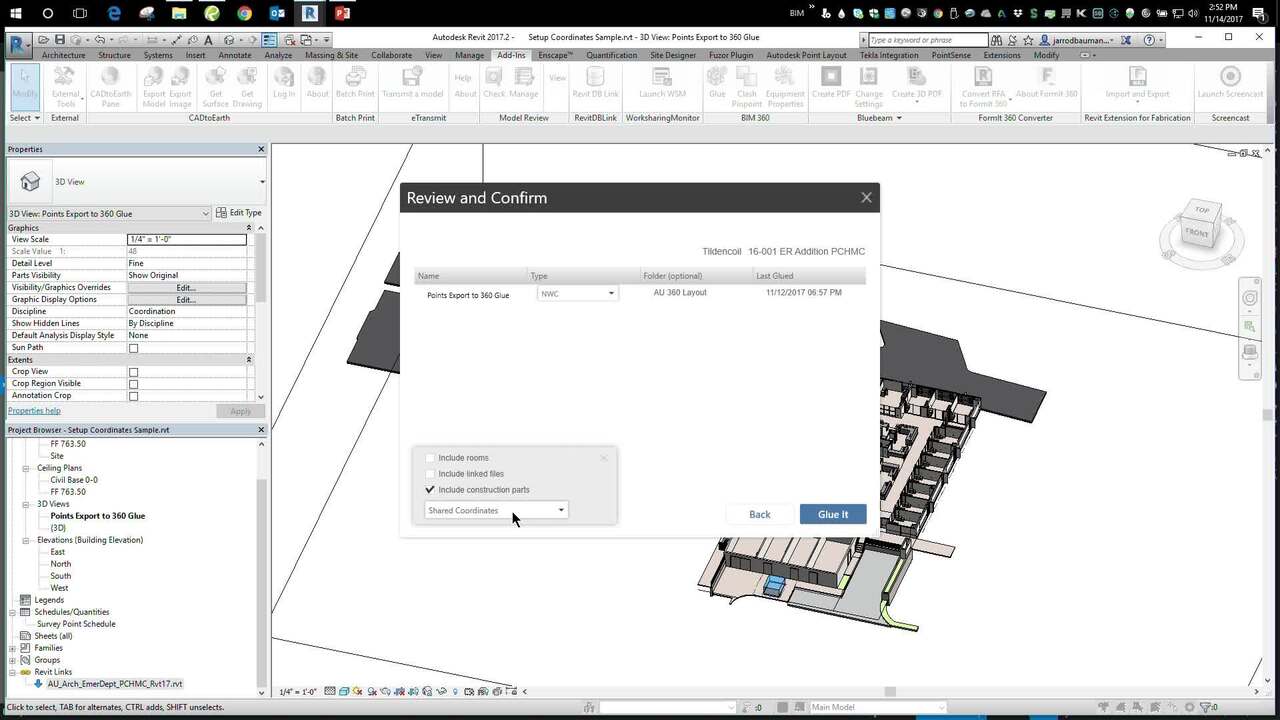Click Export Model in CADtoEarth
1280x720 pixels.
point(154,85)
